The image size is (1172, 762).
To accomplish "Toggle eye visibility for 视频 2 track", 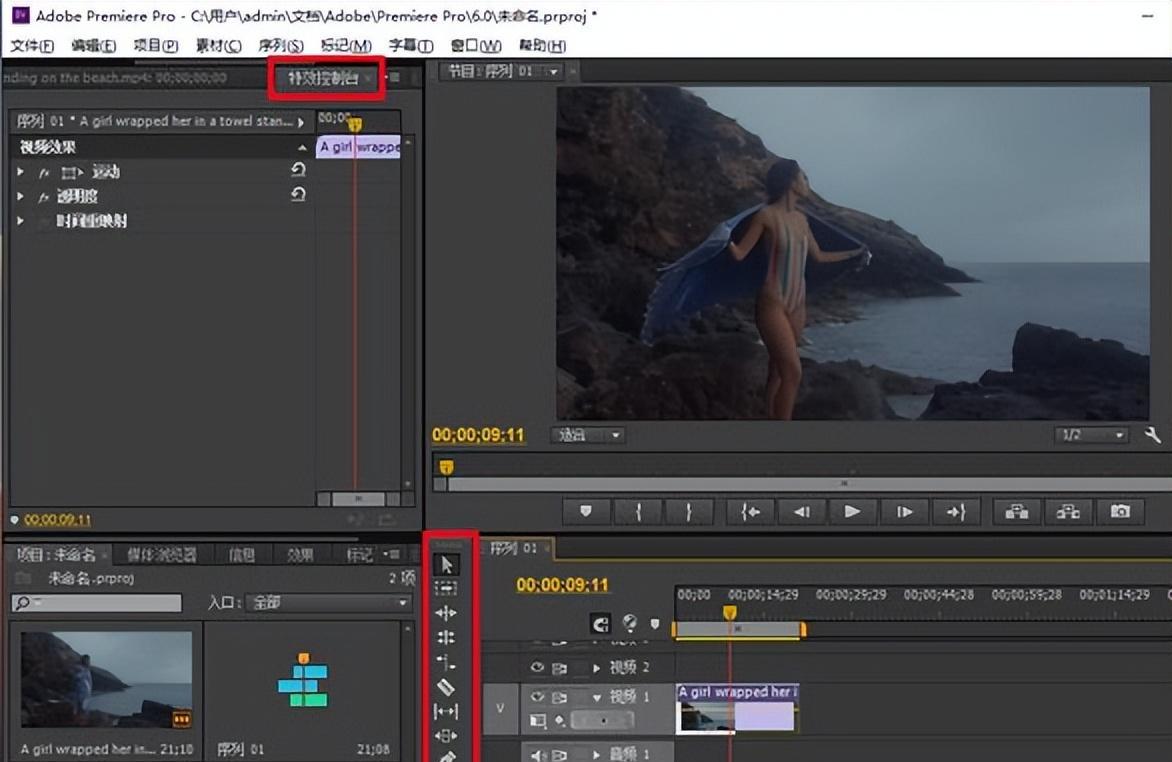I will pos(537,667).
